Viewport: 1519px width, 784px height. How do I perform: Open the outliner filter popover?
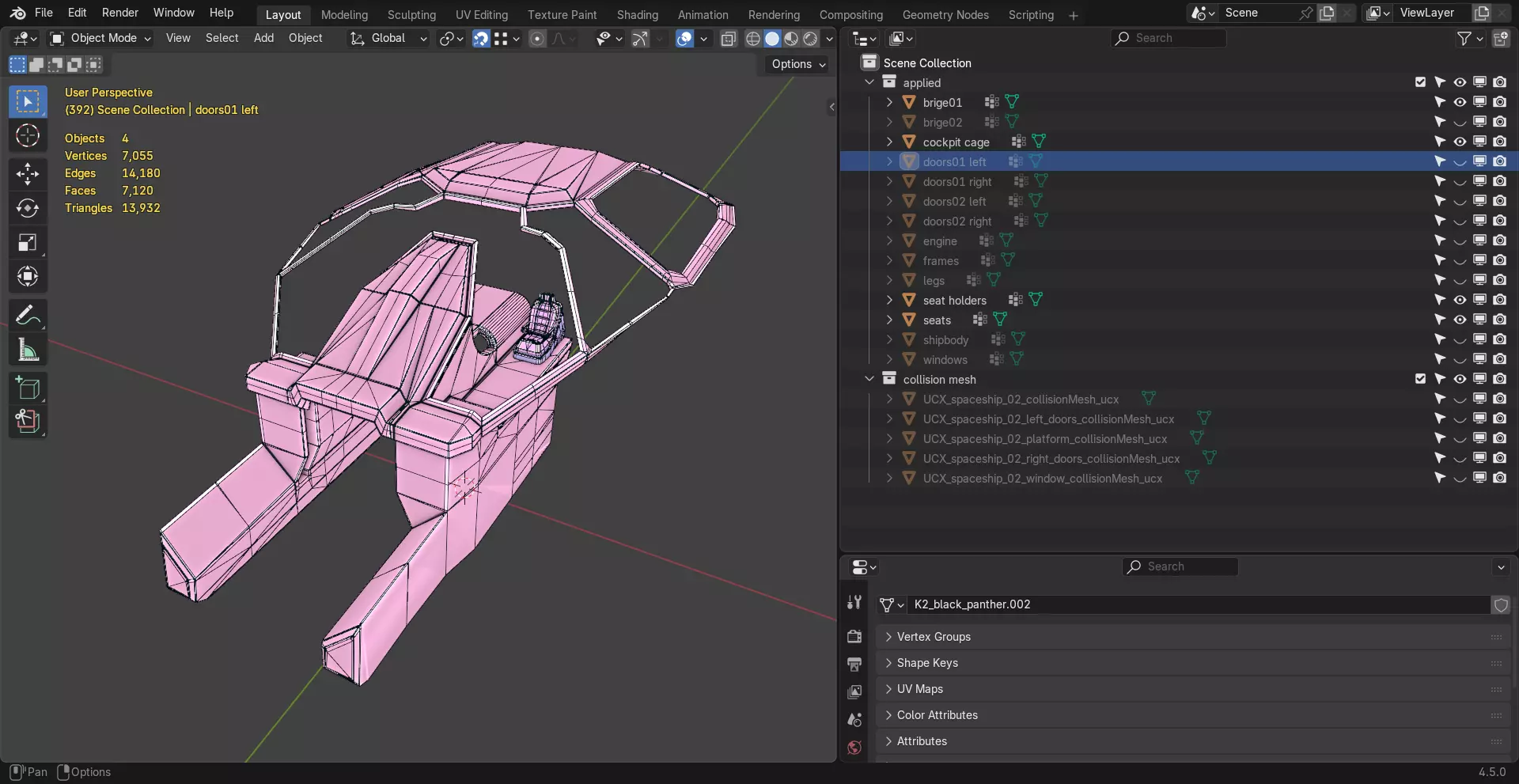click(1470, 38)
